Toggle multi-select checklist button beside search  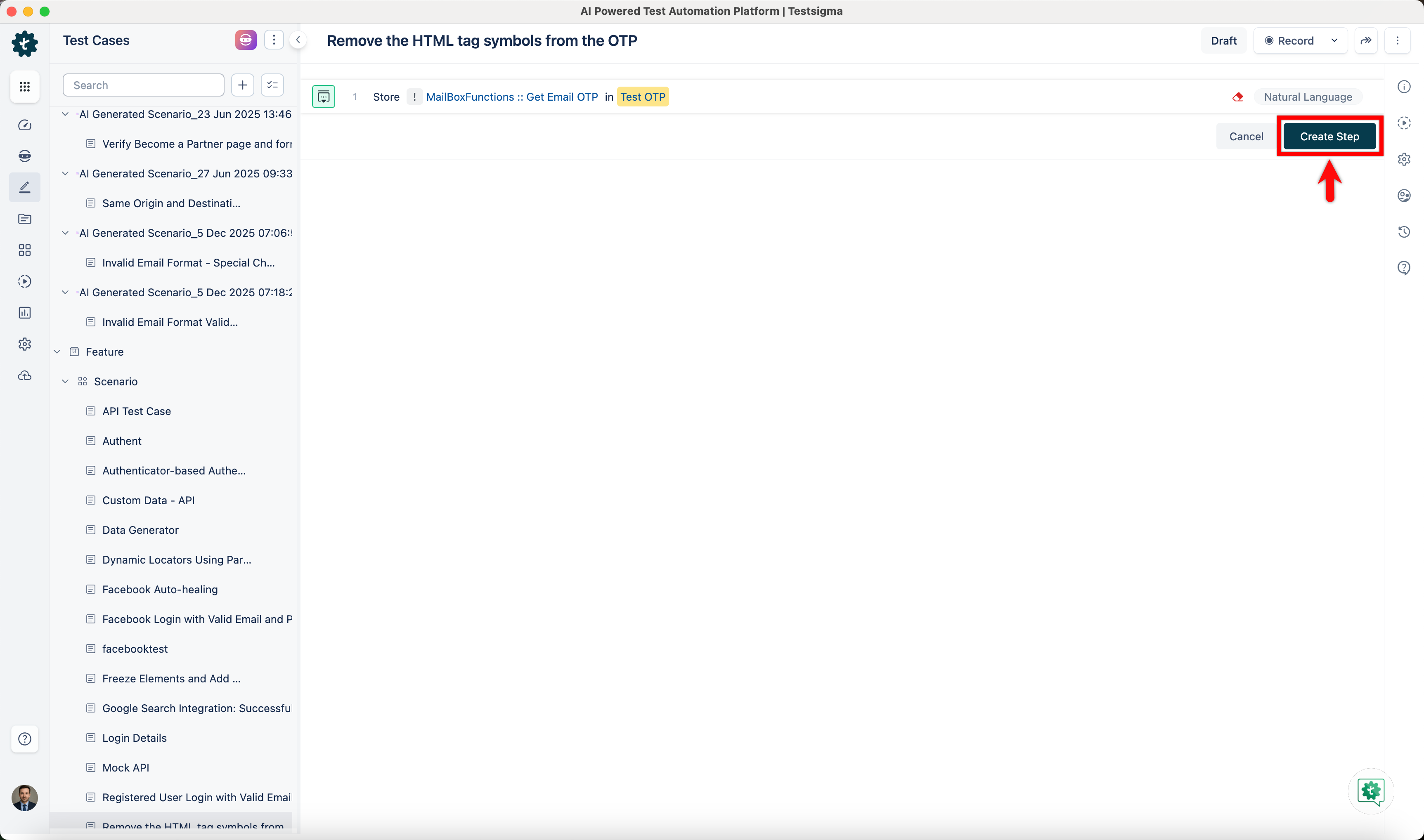pos(272,85)
